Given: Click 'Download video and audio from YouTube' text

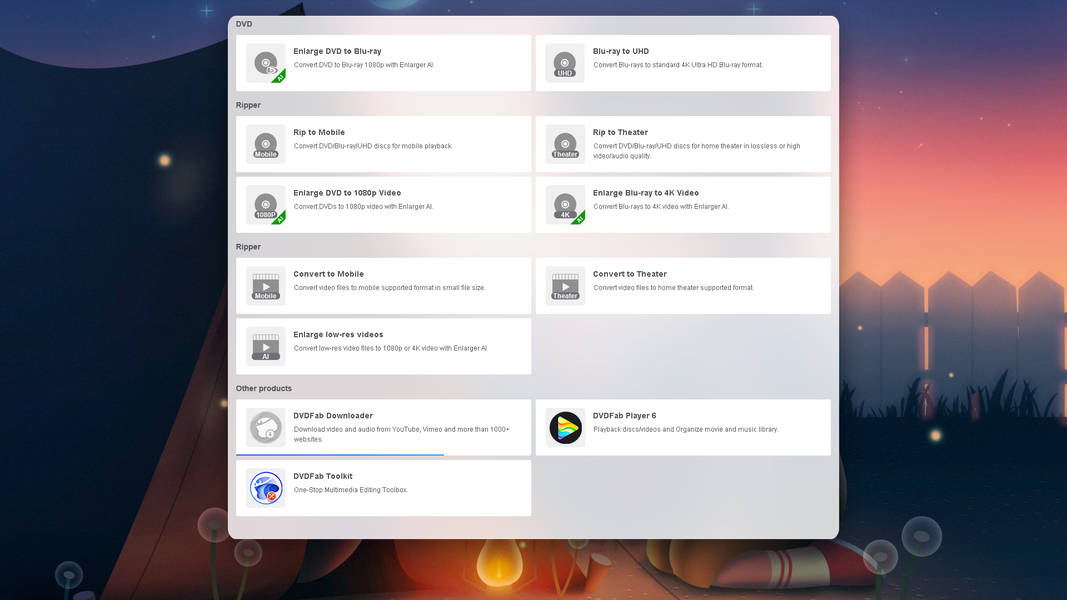Looking at the screenshot, I should pyautogui.click(x=401, y=434).
